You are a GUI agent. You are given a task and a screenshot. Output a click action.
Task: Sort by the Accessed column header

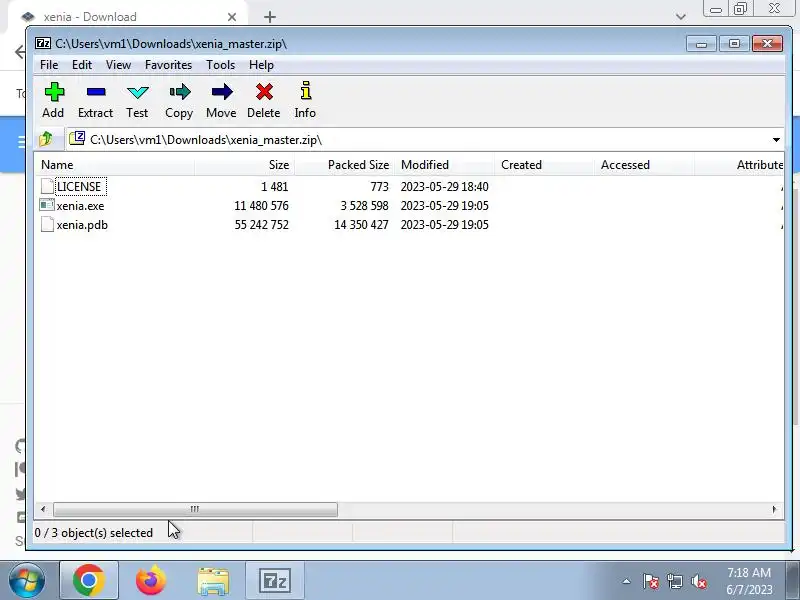pyautogui.click(x=644, y=164)
